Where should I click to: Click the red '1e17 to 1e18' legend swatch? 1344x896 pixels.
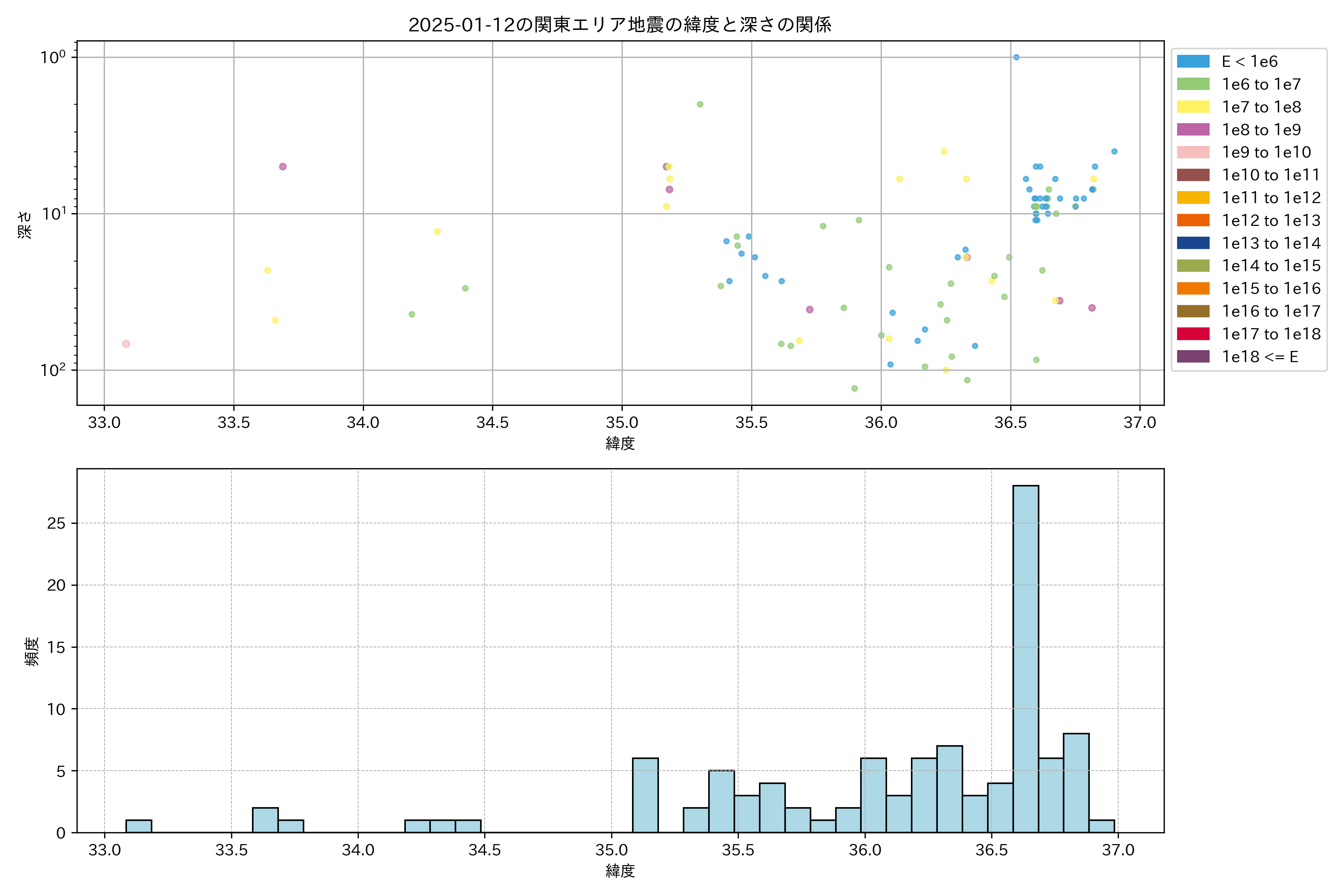[x=1192, y=334]
